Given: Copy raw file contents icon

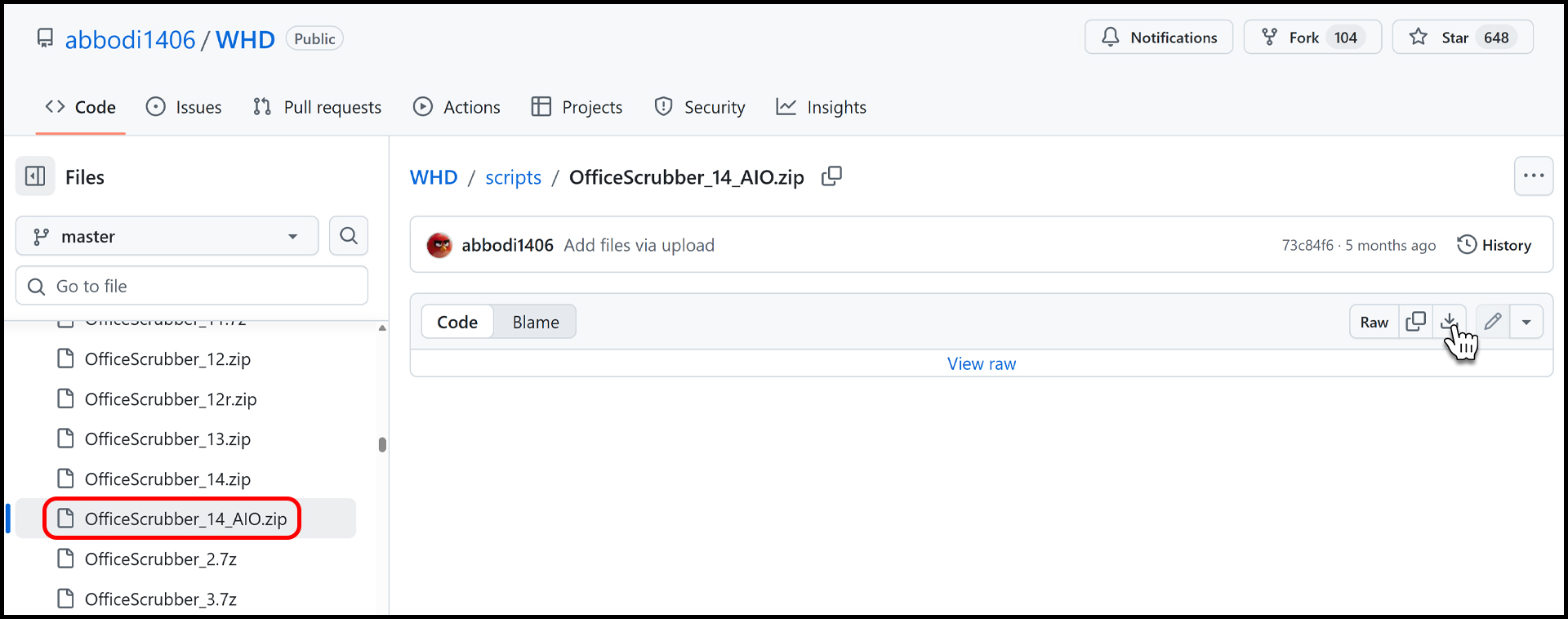Looking at the screenshot, I should 1416,322.
